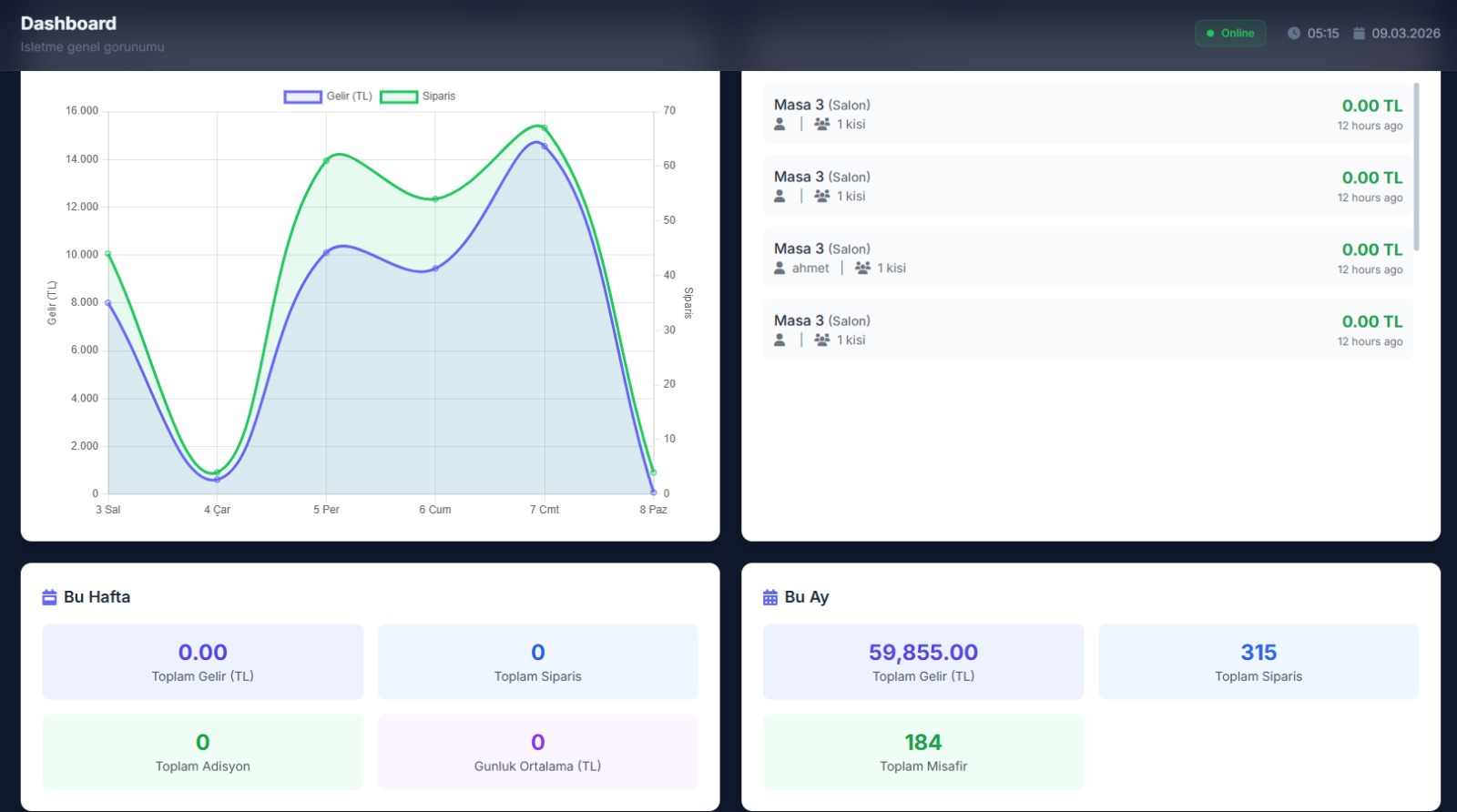This screenshot has width=1457, height=812.
Task: Click the person icon next to ahmet
Action: pyautogui.click(x=779, y=268)
